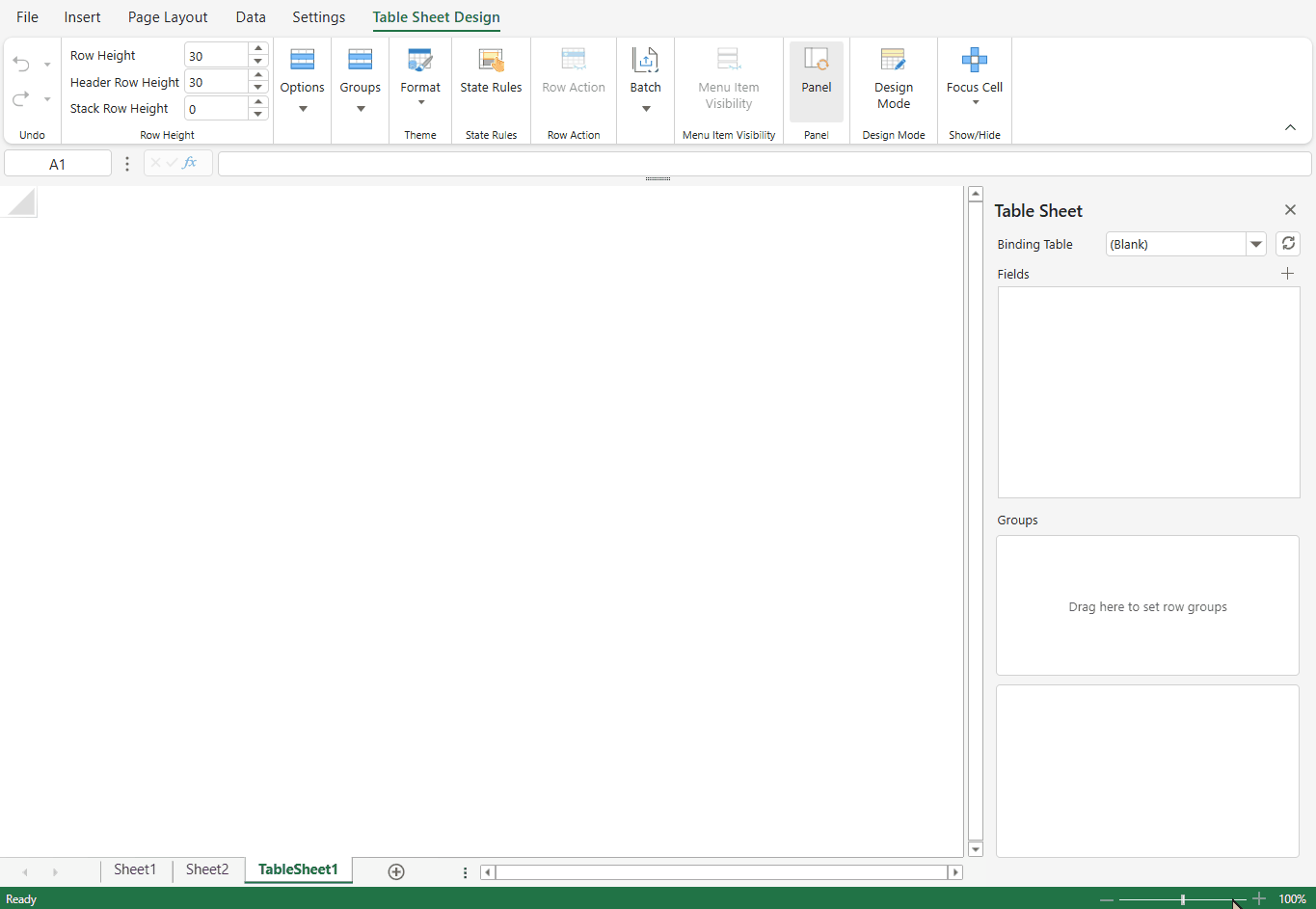Open the File menu

coord(27,17)
